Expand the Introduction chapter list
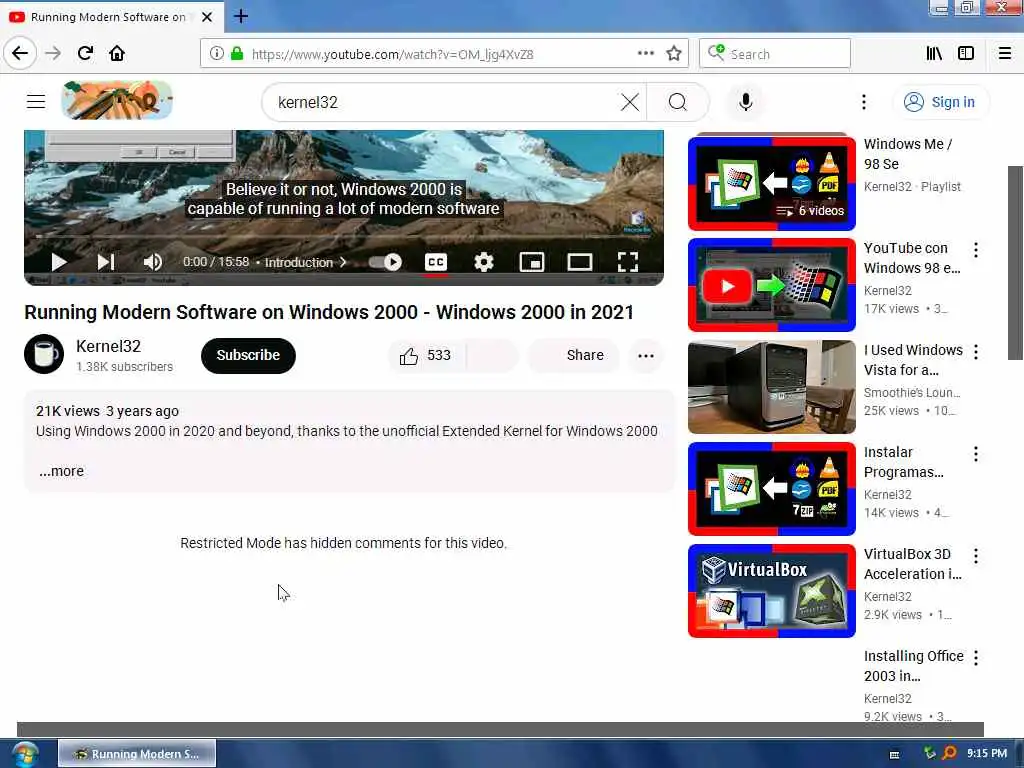 [306, 263]
